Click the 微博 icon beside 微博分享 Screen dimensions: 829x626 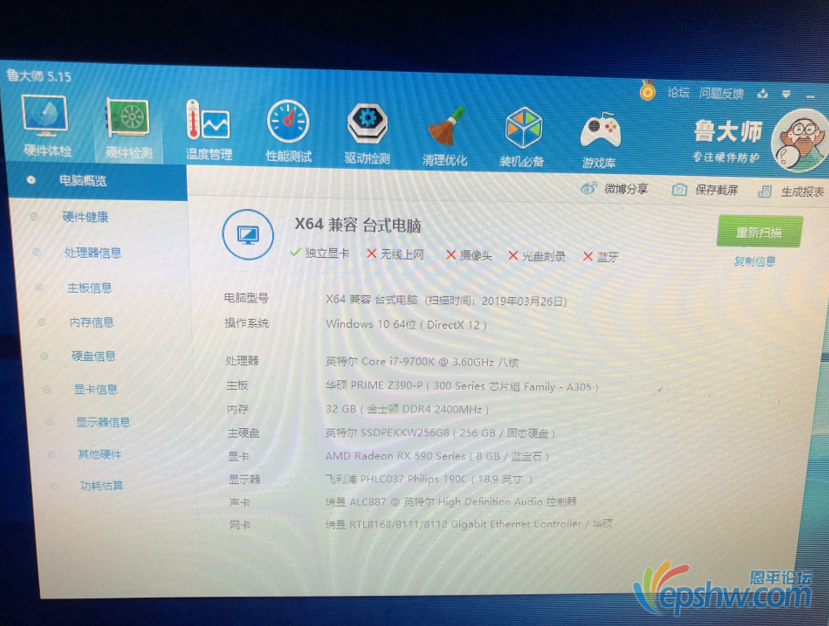[588, 188]
